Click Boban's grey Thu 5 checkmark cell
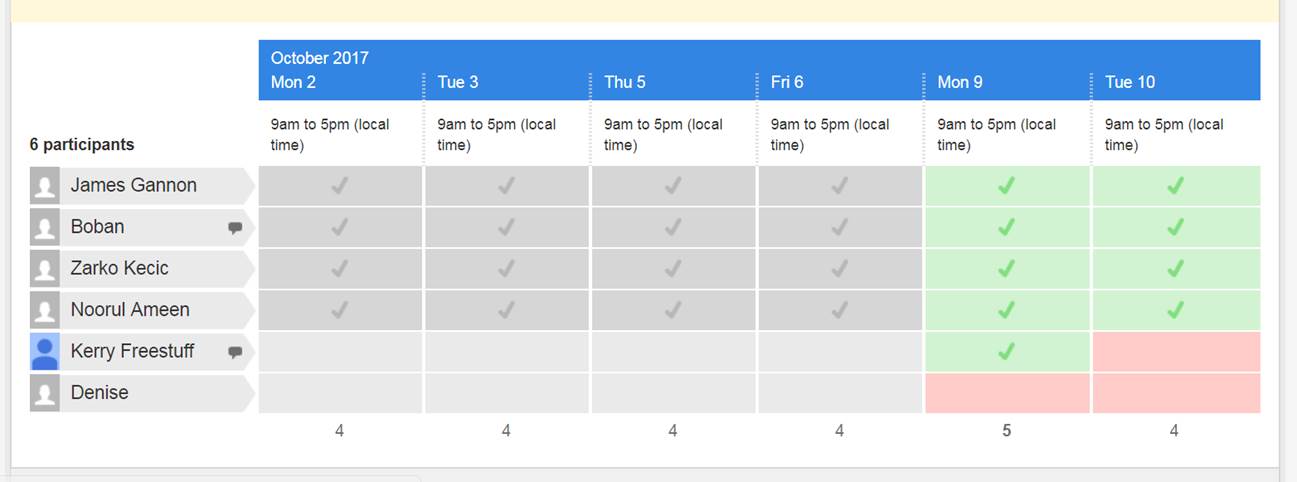This screenshot has width=1297, height=482. point(673,228)
